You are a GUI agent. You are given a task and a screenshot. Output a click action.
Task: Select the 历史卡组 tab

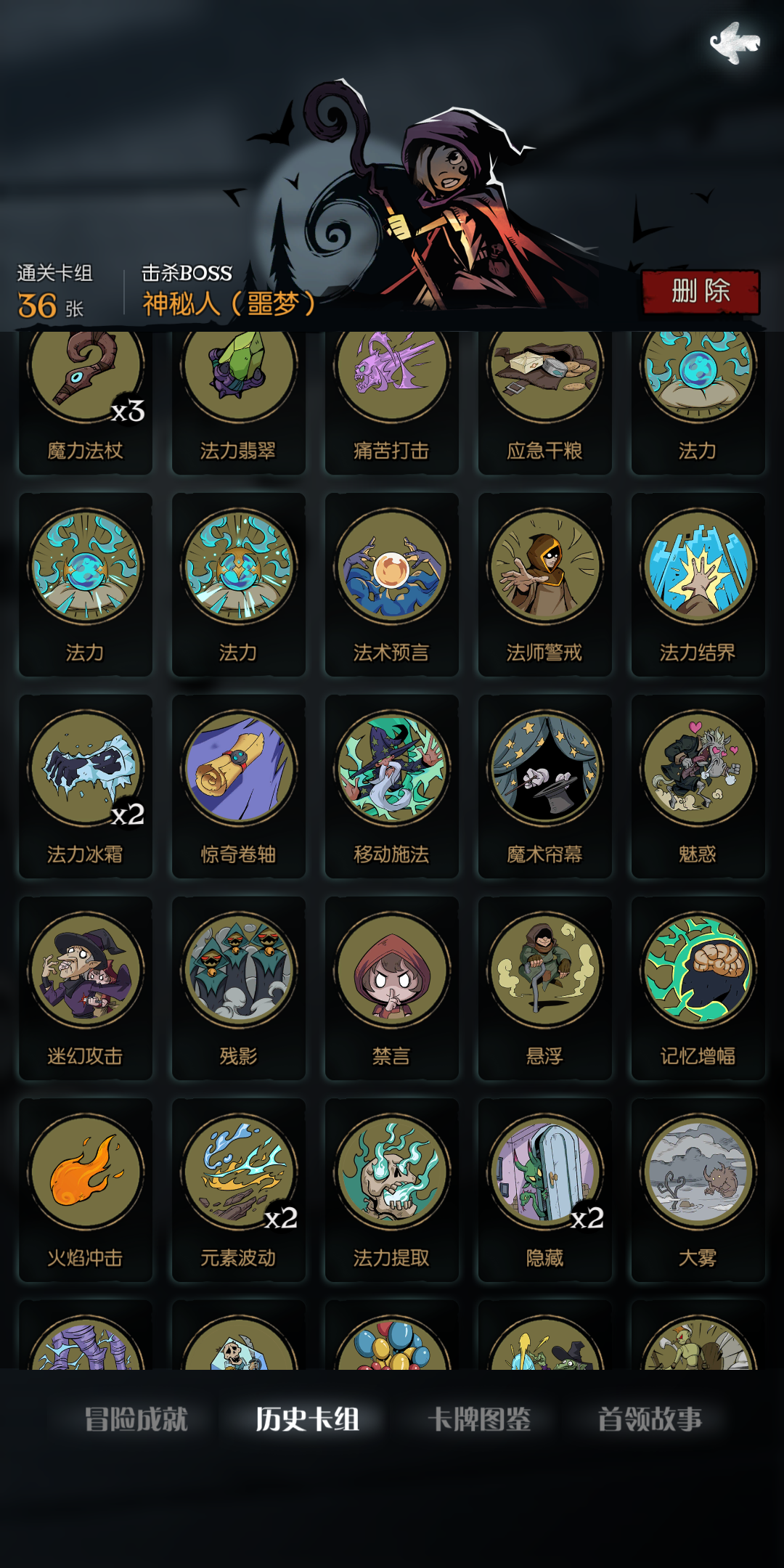pos(307,1418)
